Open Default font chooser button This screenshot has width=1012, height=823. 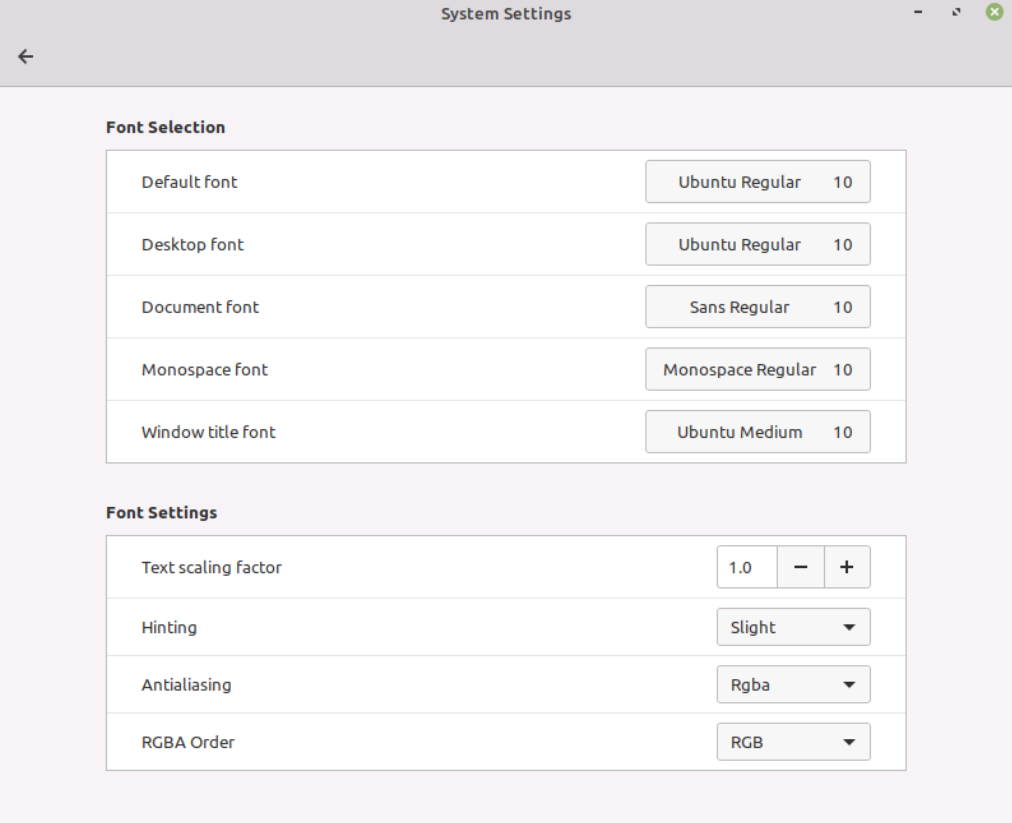coord(757,182)
